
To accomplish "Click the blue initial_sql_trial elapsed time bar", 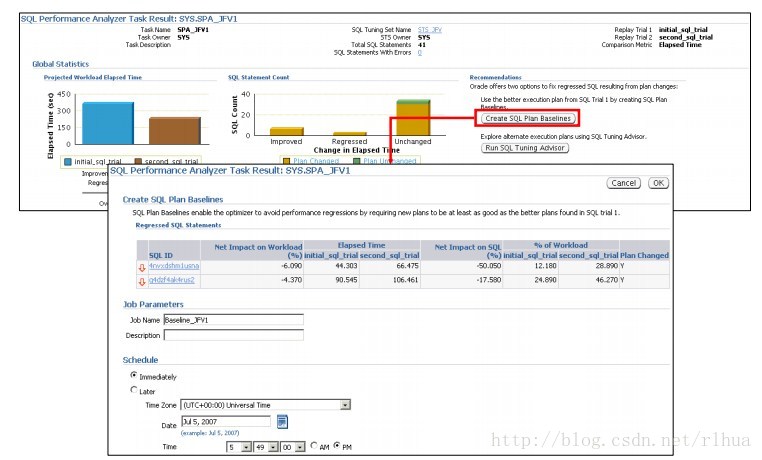I will click(108, 123).
